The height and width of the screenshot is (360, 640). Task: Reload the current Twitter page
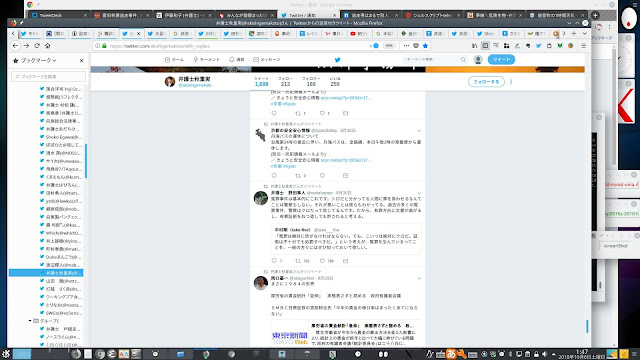tap(37, 46)
